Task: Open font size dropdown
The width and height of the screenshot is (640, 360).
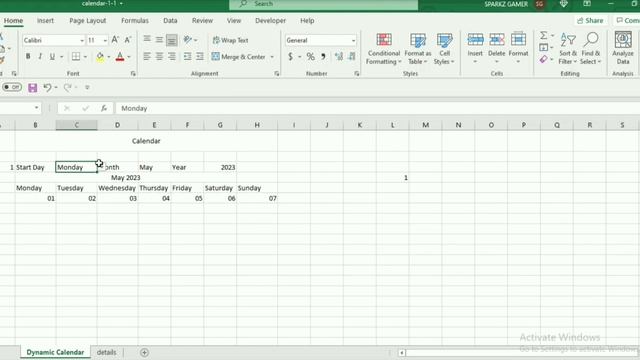Action: pyautogui.click(x=105, y=40)
